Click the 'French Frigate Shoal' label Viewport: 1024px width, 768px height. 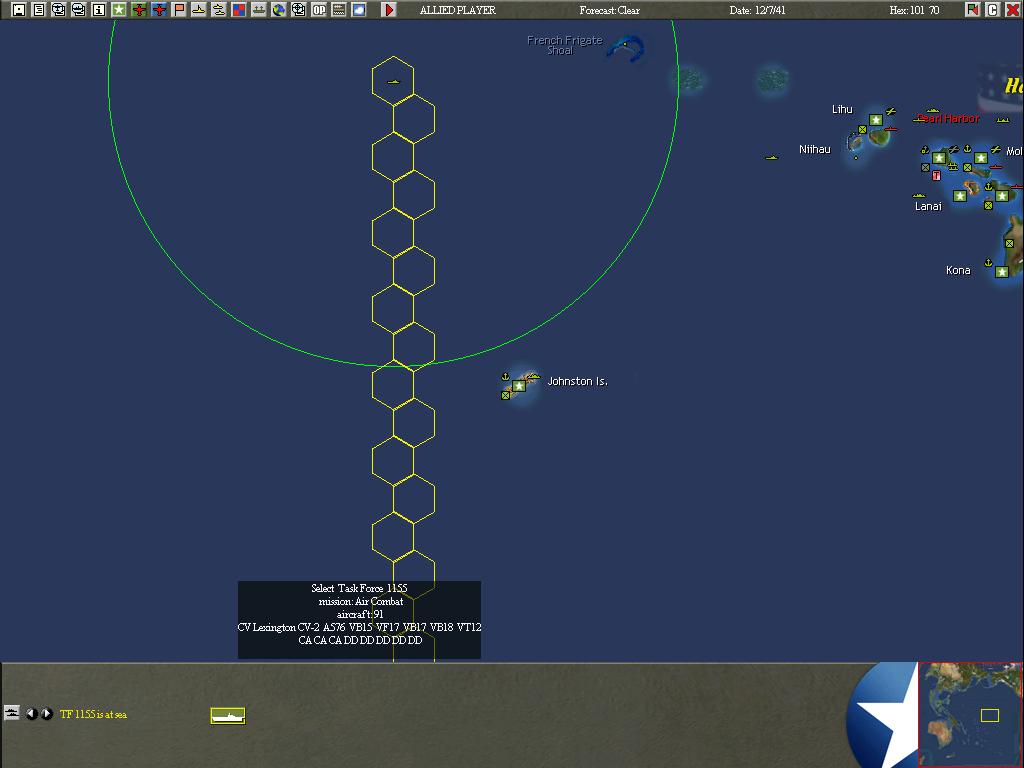(x=565, y=45)
